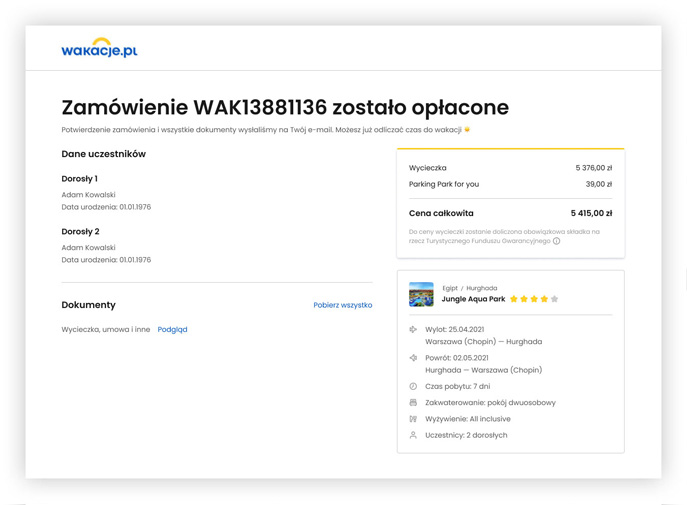Click Adam Kowalski under Dorosły 2

(x=88, y=247)
